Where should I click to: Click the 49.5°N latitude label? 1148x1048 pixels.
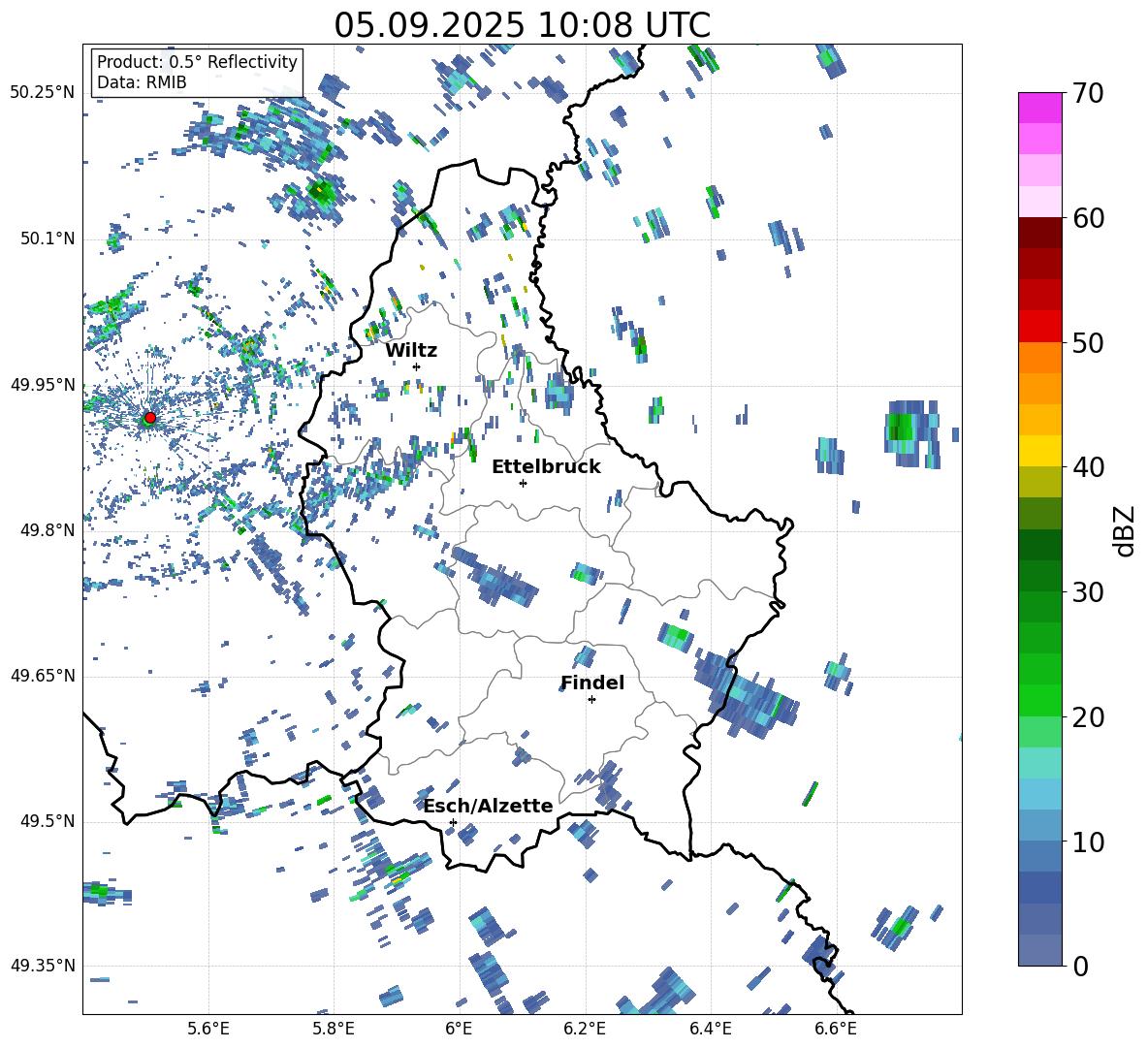point(47,822)
